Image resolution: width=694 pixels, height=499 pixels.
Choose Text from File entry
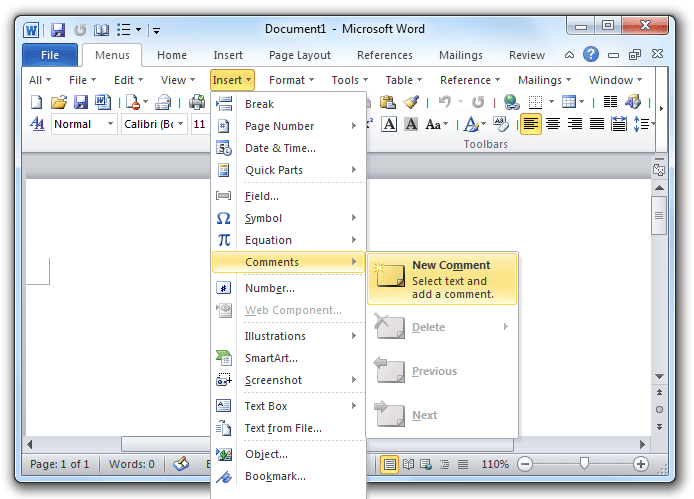point(289,428)
